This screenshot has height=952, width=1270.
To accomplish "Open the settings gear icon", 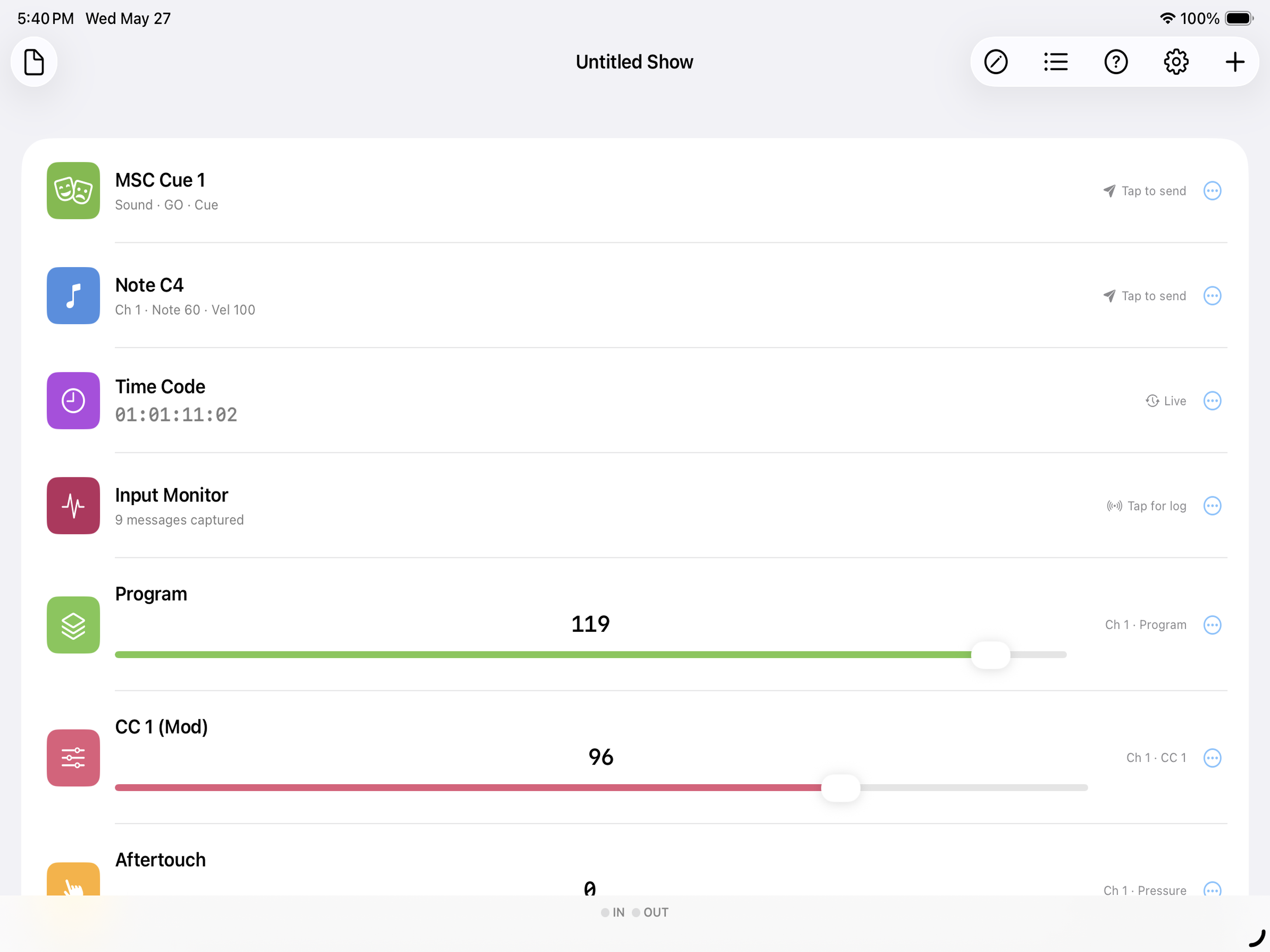I will click(x=1176, y=62).
